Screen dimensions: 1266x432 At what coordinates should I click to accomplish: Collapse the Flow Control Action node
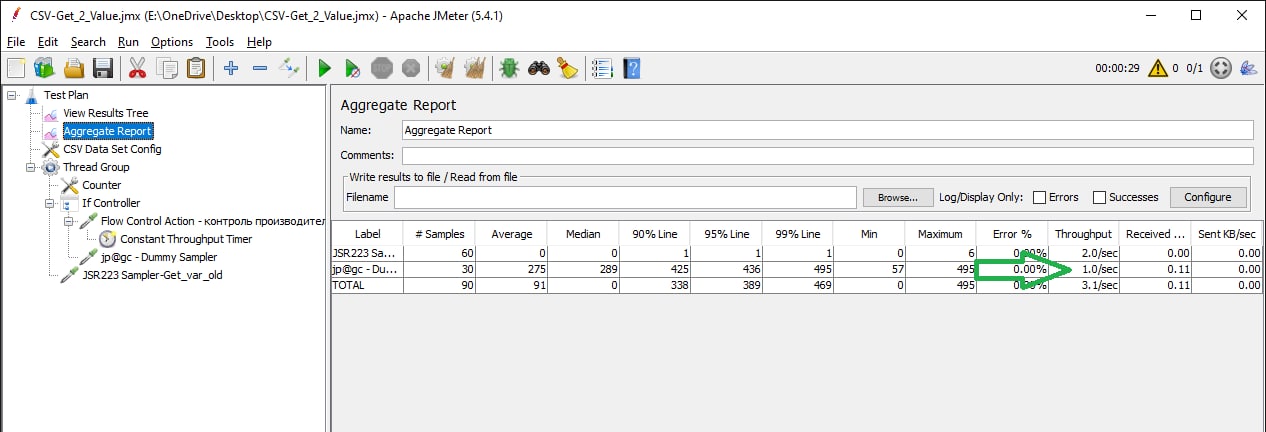pyautogui.click(x=68, y=221)
